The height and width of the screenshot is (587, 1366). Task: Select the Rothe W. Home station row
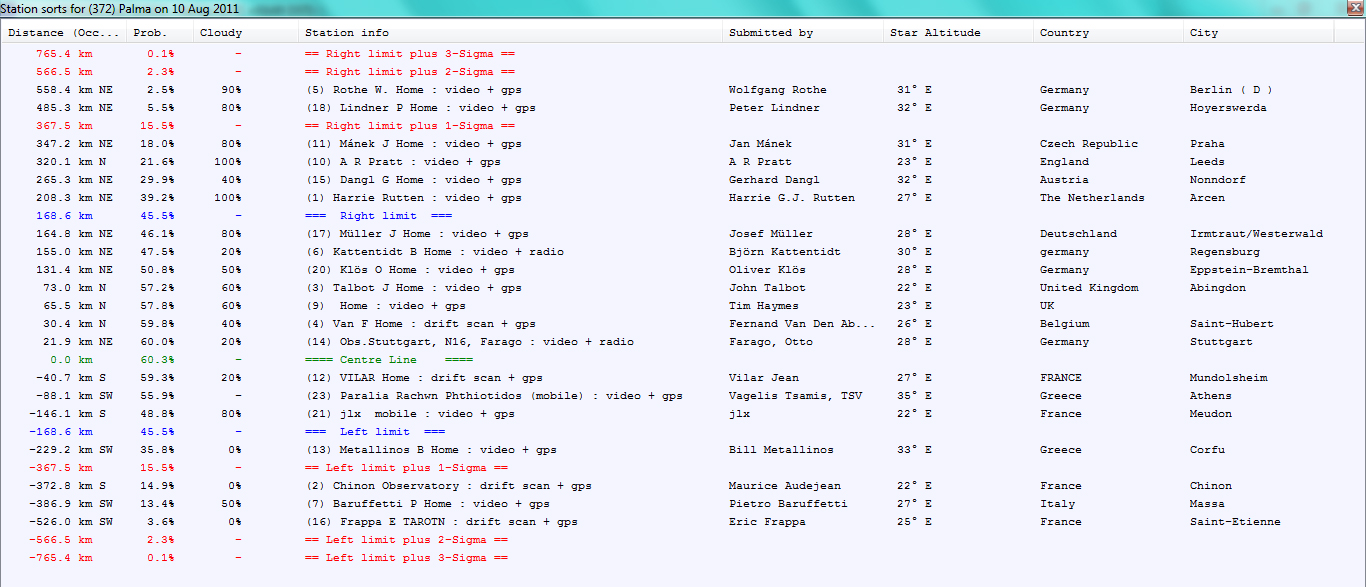pyautogui.click(x=668, y=90)
